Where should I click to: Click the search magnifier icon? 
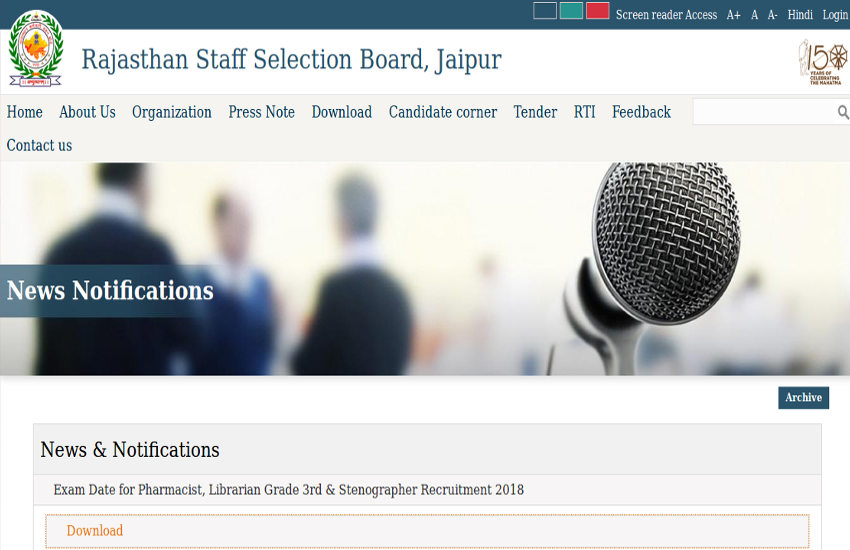[x=842, y=113]
